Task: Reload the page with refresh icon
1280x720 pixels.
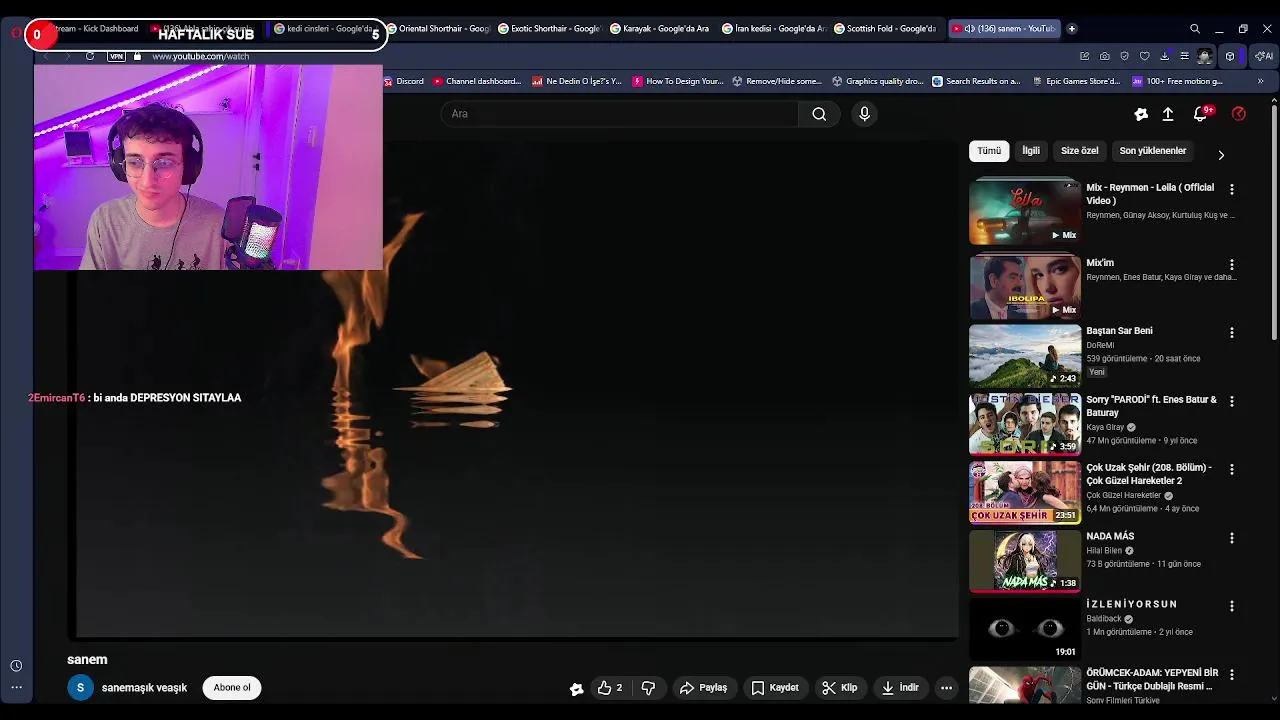Action: pyautogui.click(x=90, y=56)
